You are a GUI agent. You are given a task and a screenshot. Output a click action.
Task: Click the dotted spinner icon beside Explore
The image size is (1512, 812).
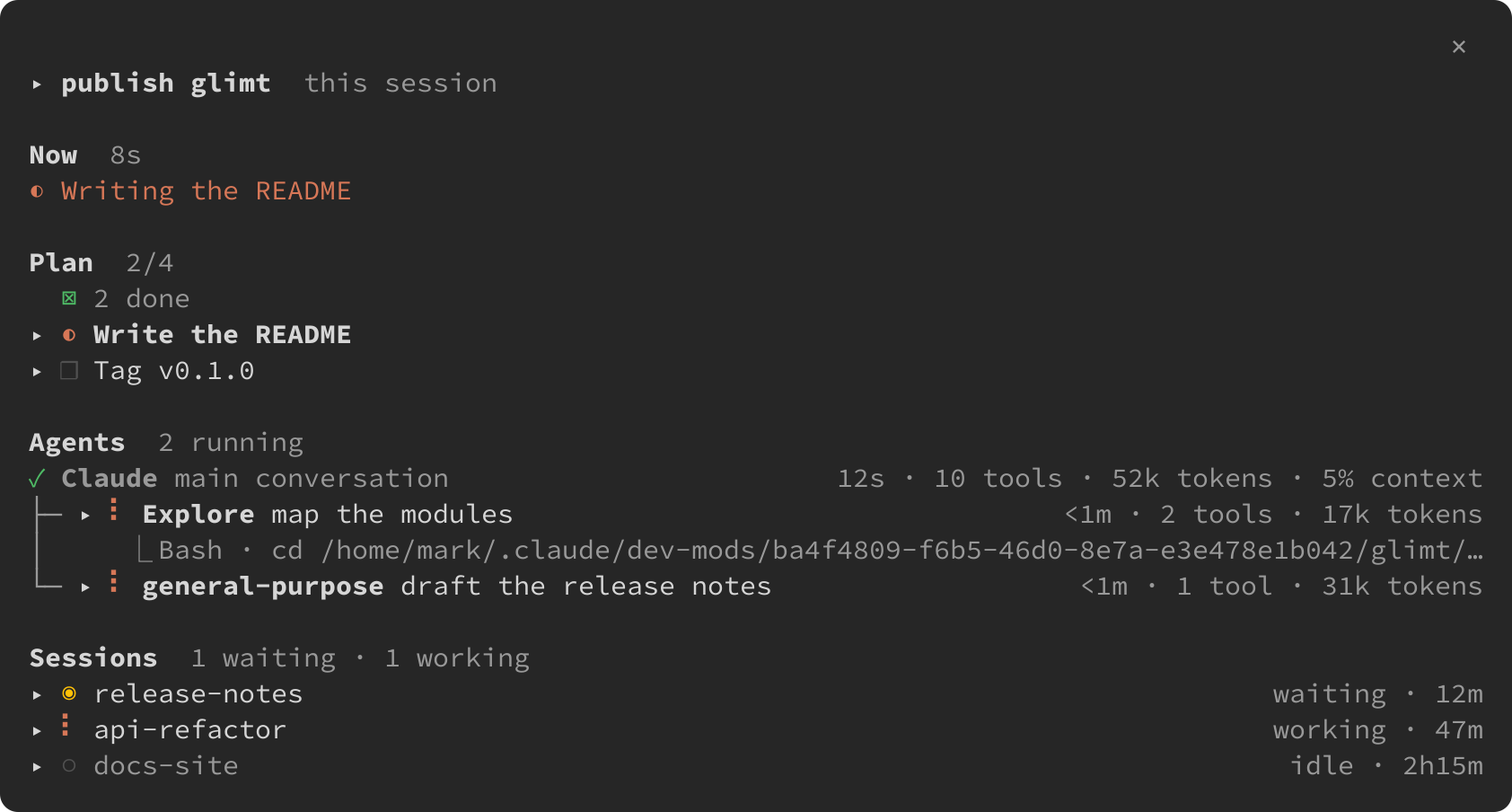point(114,510)
